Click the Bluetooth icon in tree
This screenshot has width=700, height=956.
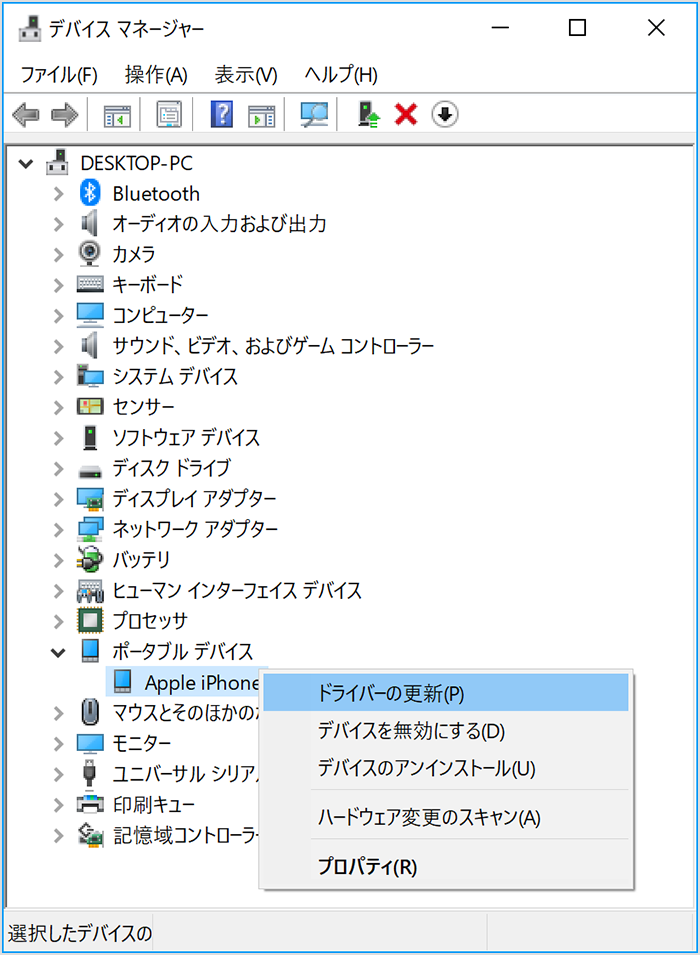(x=90, y=194)
